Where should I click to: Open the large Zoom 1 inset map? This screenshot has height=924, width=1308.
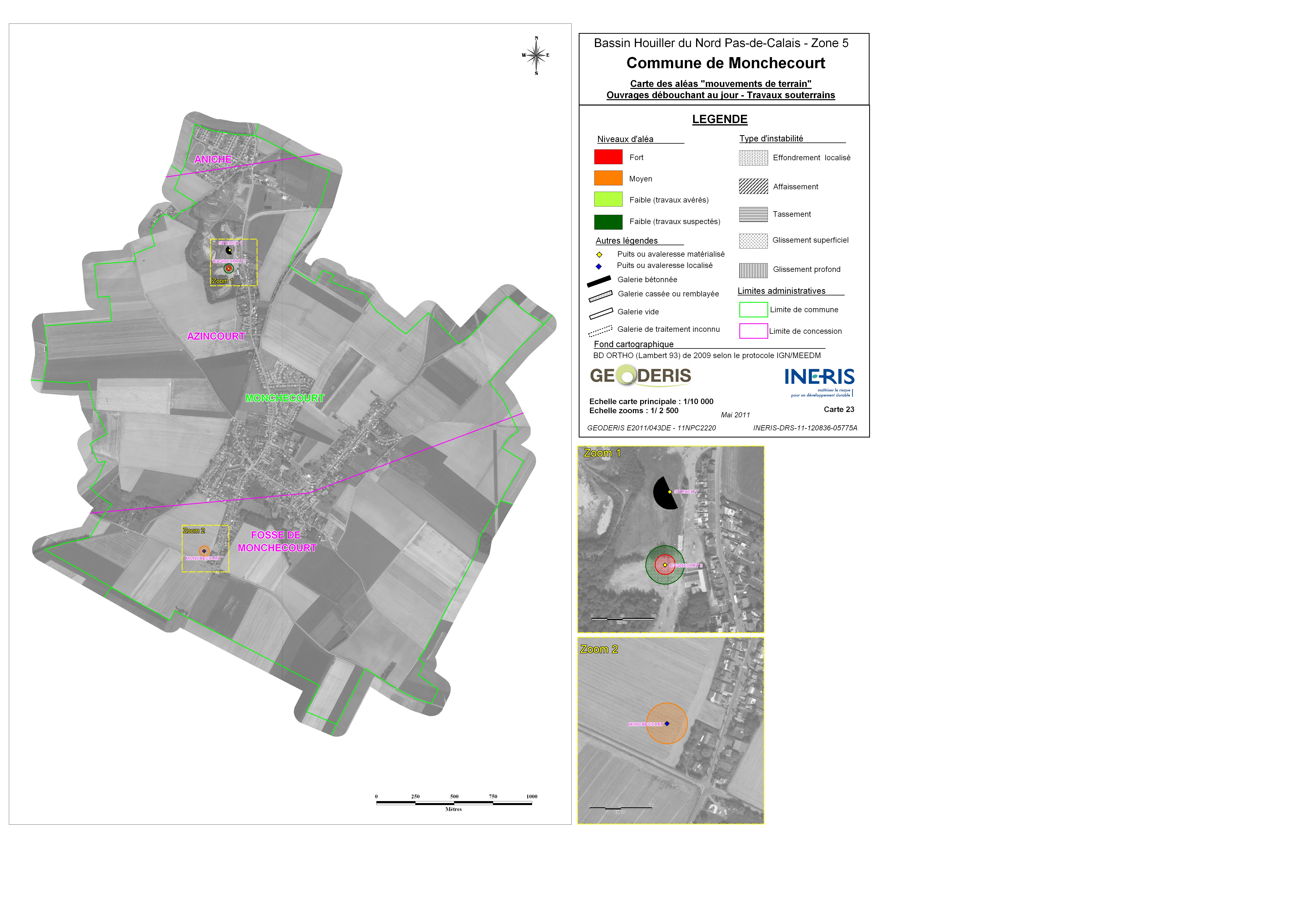(x=671, y=539)
